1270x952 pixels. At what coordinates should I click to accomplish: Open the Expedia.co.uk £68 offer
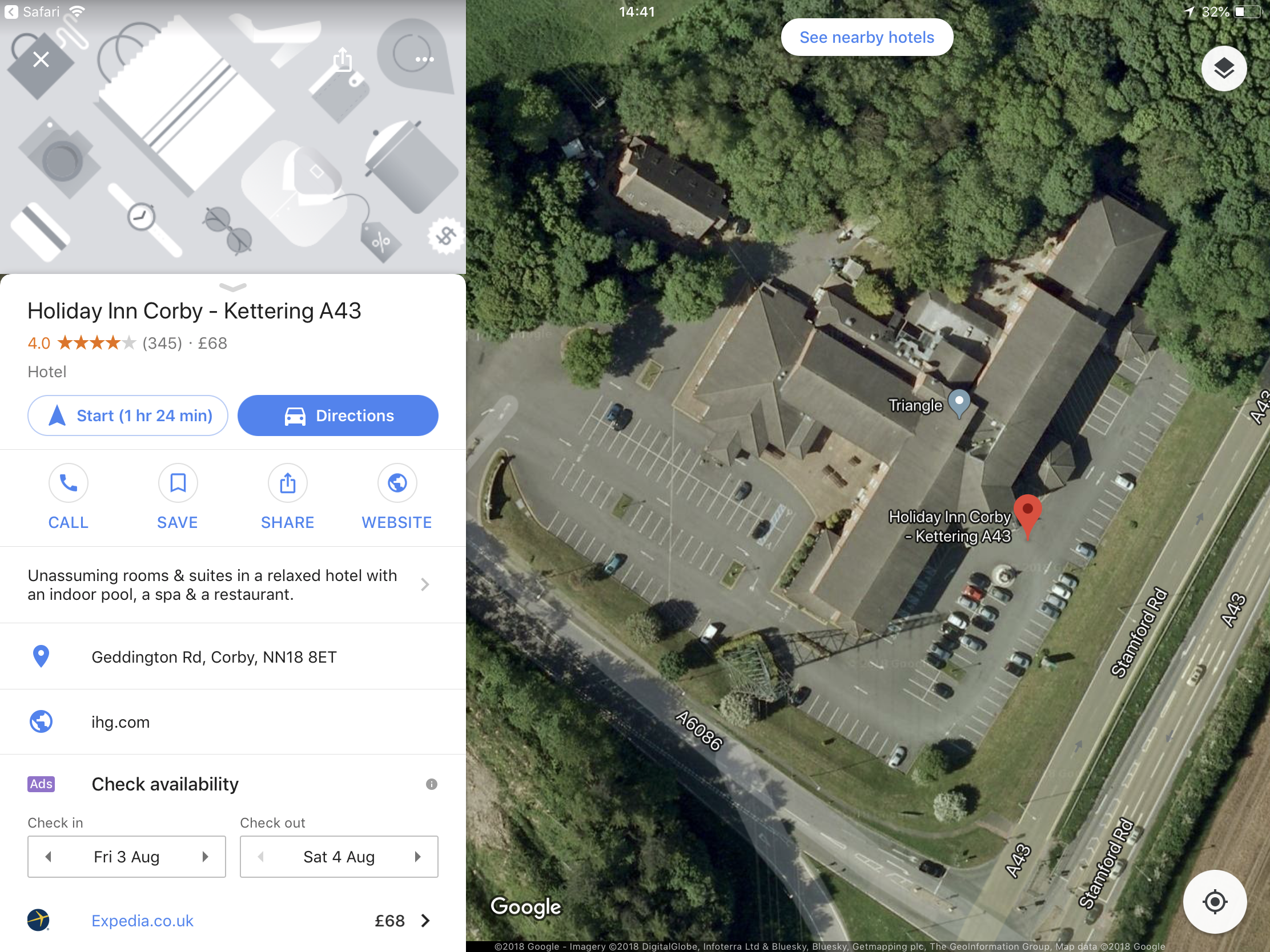click(x=233, y=921)
